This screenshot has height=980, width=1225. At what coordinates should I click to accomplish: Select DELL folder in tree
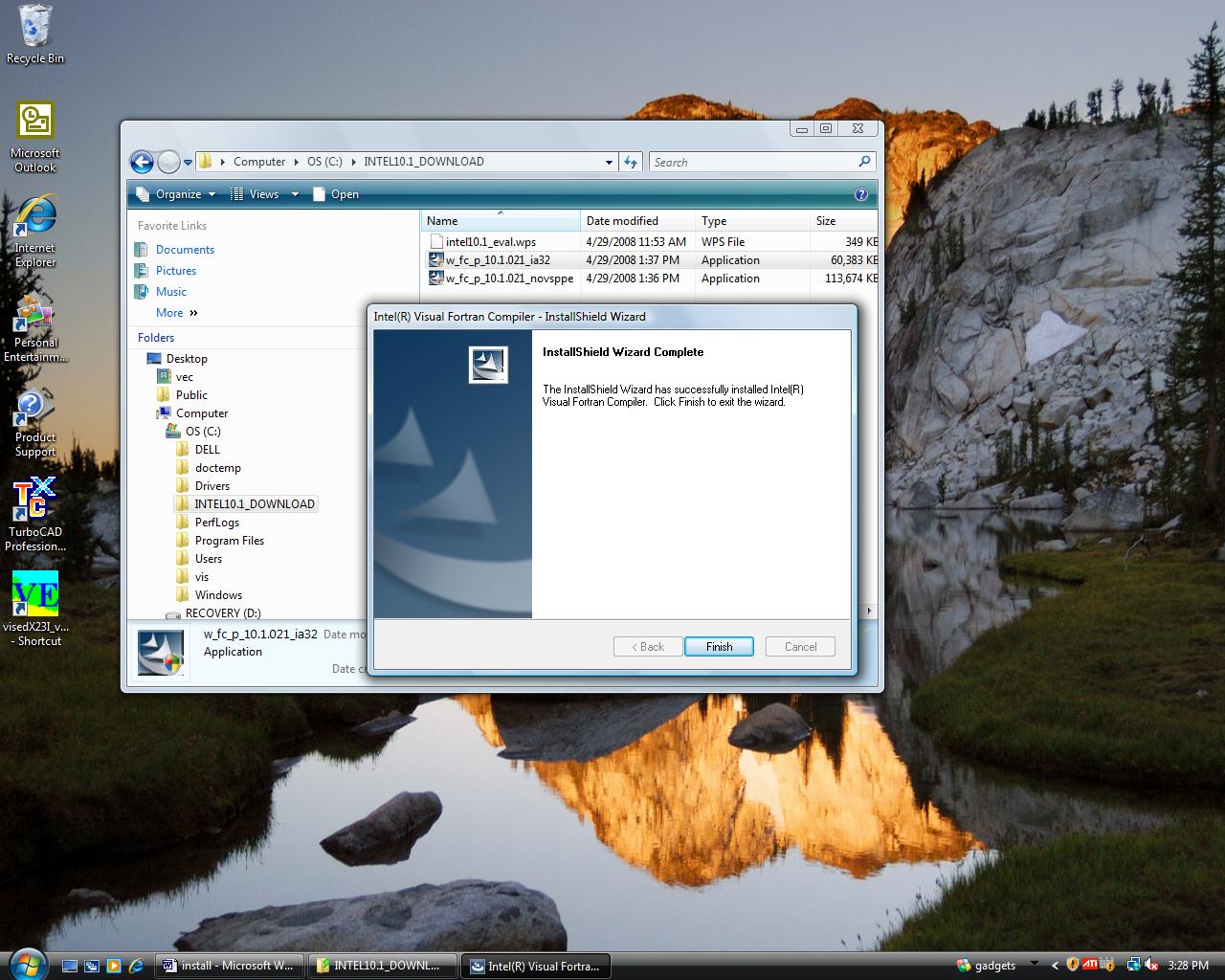coord(207,450)
